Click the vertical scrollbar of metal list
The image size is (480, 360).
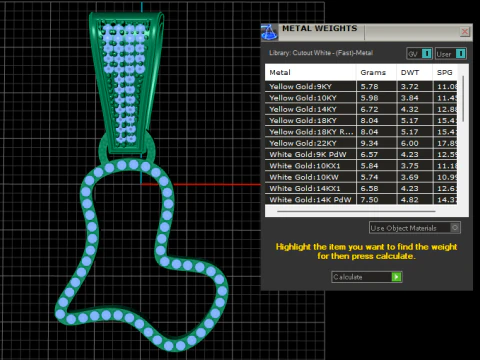[463, 99]
